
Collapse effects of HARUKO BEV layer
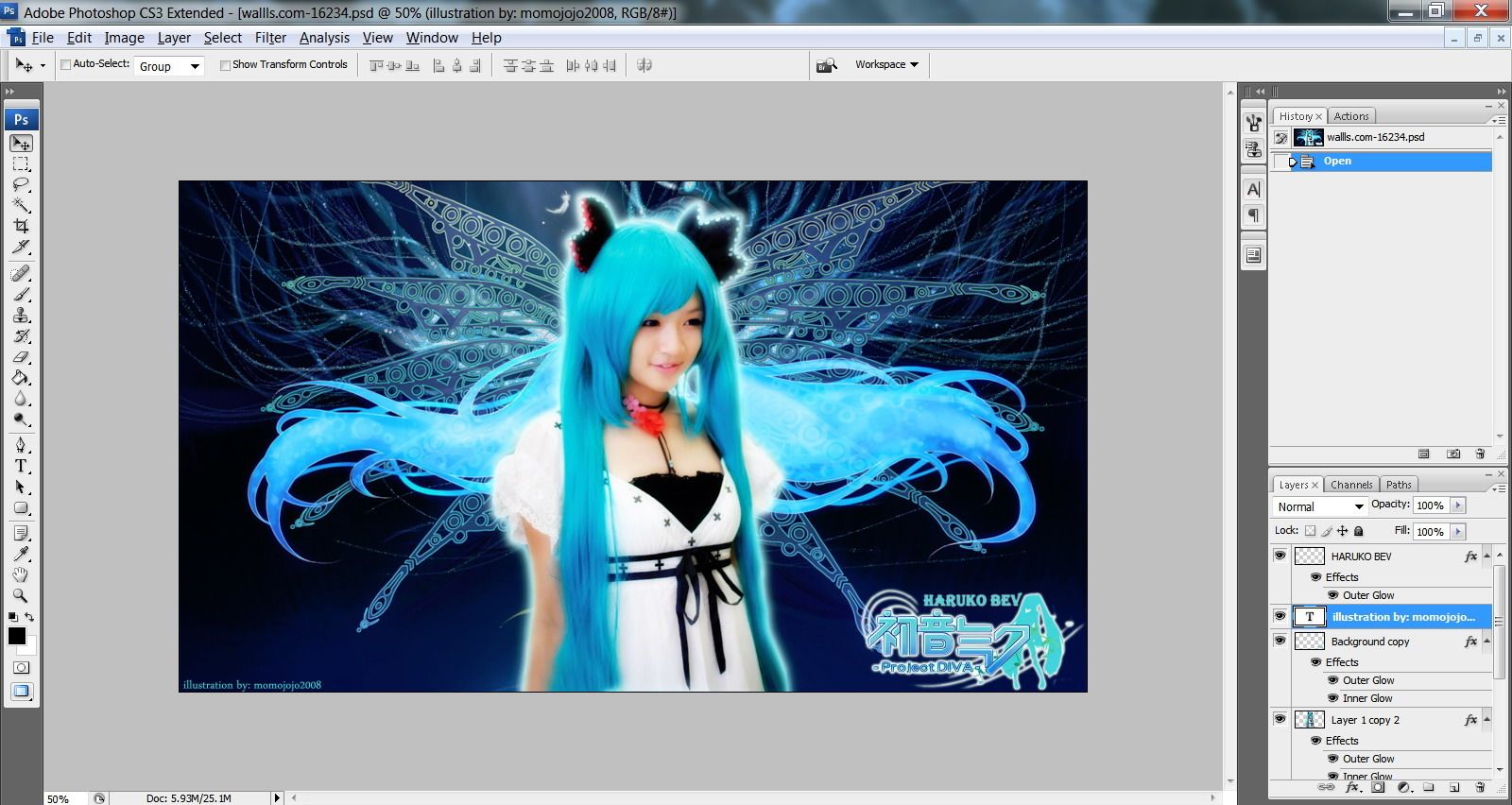click(1486, 556)
